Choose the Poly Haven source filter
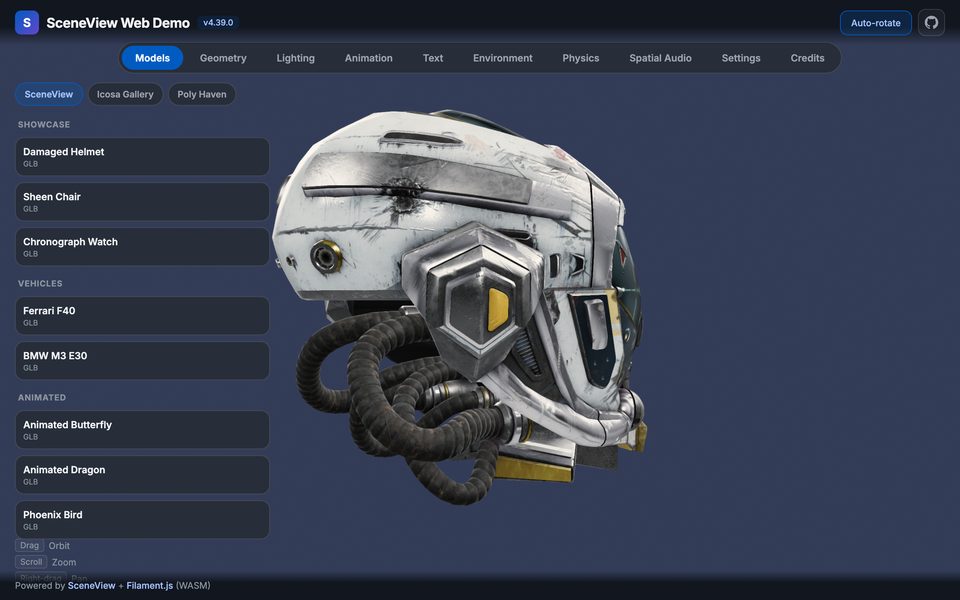The image size is (960, 600). point(202,94)
